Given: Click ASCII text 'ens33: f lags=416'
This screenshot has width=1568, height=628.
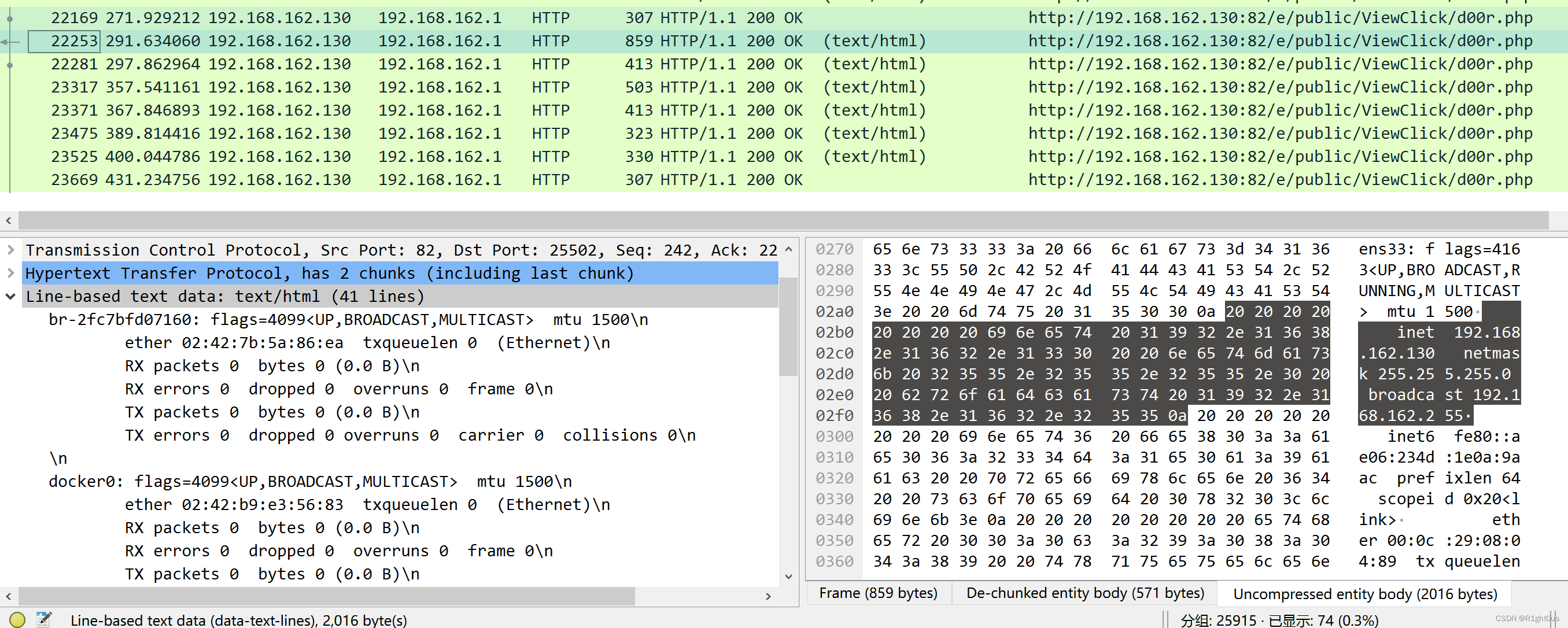Looking at the screenshot, I should pyautogui.click(x=1439, y=249).
